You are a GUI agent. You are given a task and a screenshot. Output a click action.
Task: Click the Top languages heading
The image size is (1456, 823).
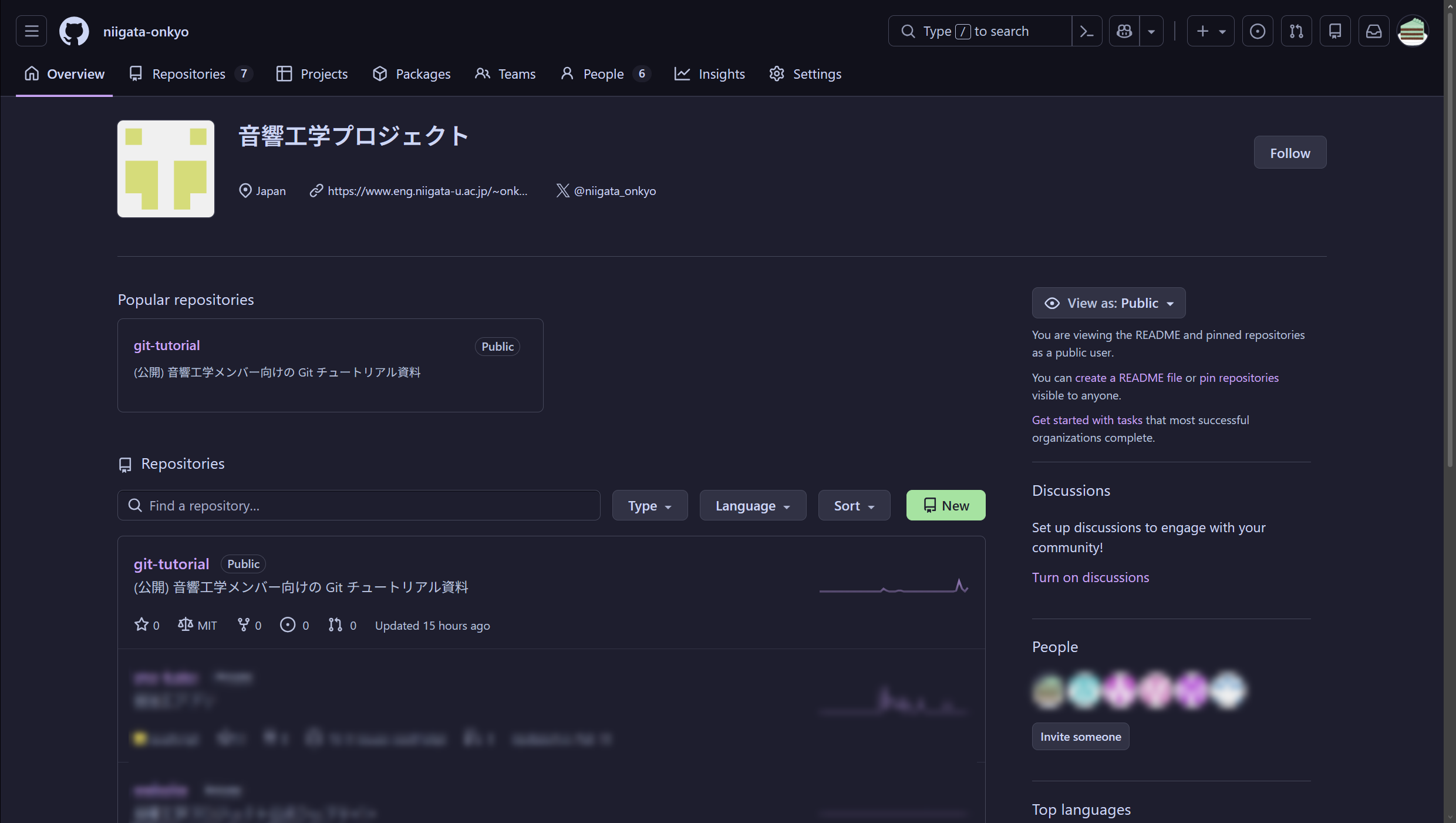[x=1081, y=809]
